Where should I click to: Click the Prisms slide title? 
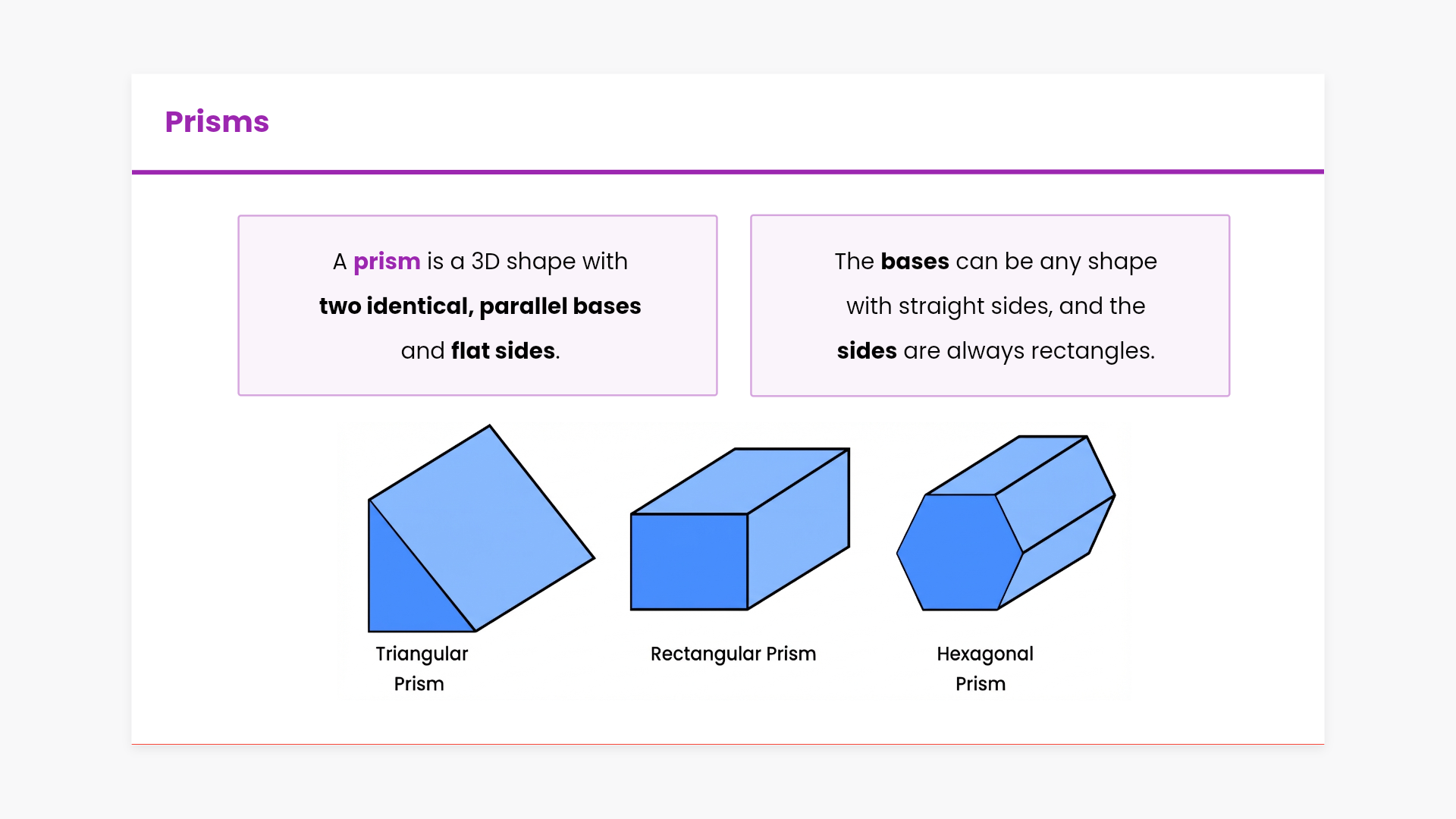tap(217, 122)
